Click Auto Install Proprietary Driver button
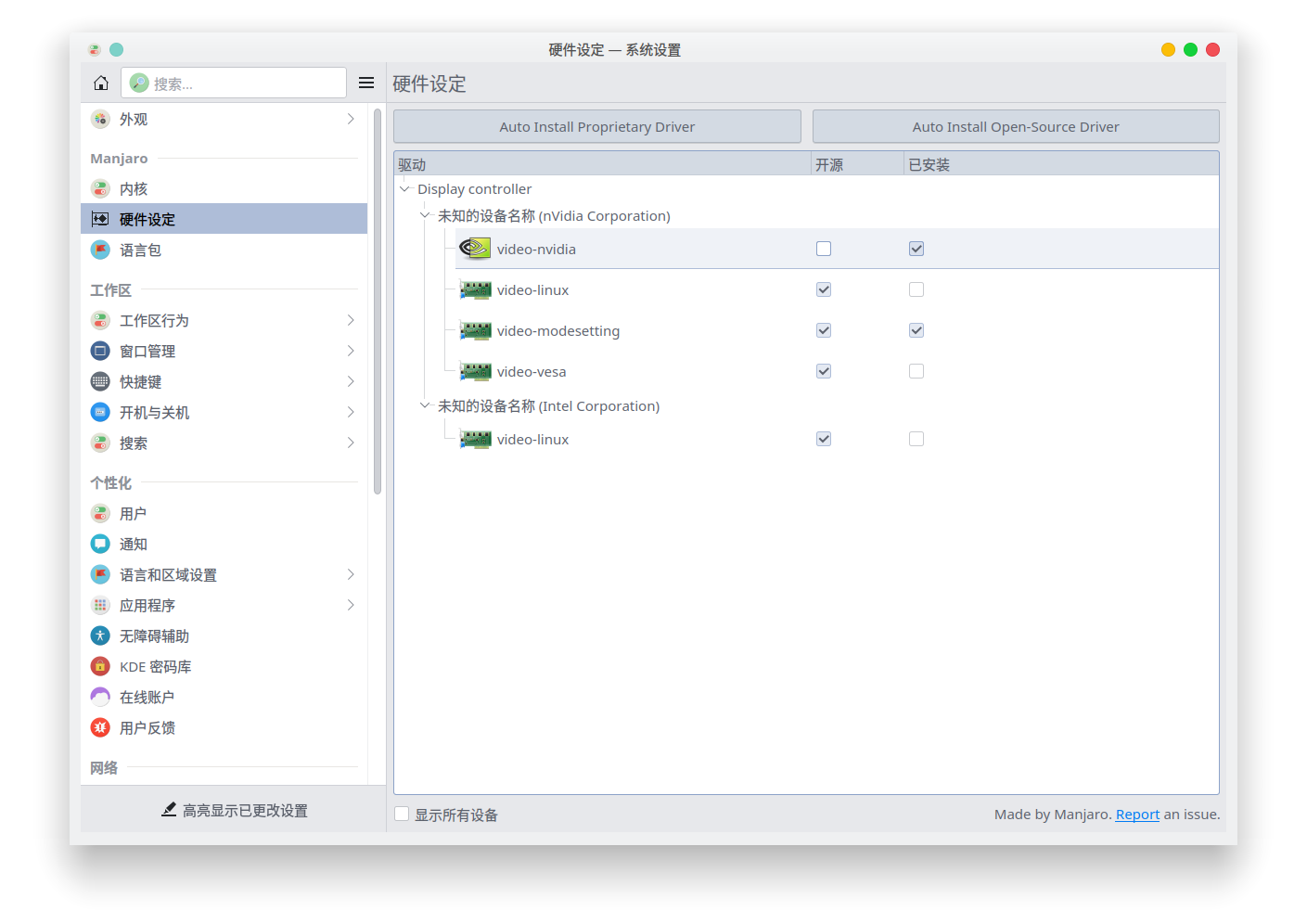The height and width of the screenshot is (924, 1307). 596,127
